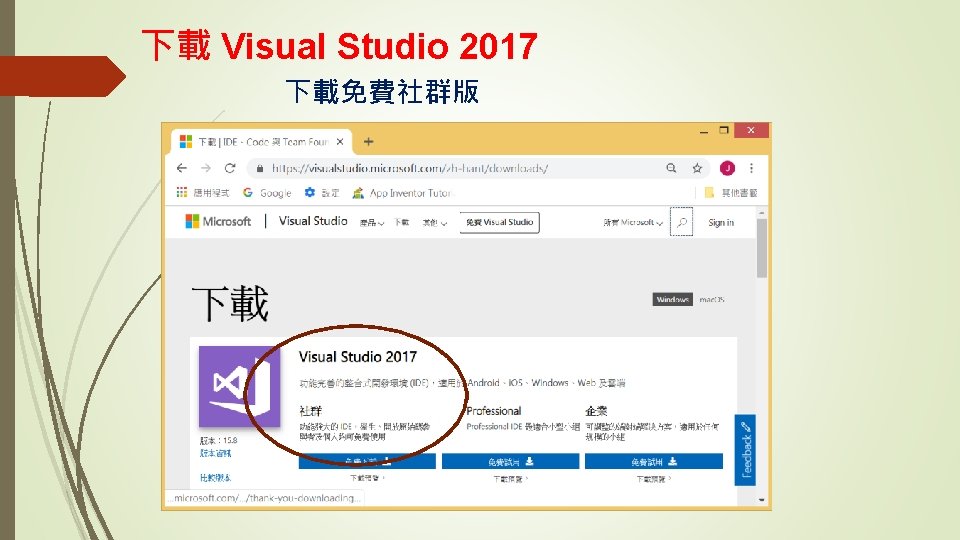Screen dimensions: 960x540
Task: Open 下載預覽 link under Enterprise
Action: click(x=654, y=479)
